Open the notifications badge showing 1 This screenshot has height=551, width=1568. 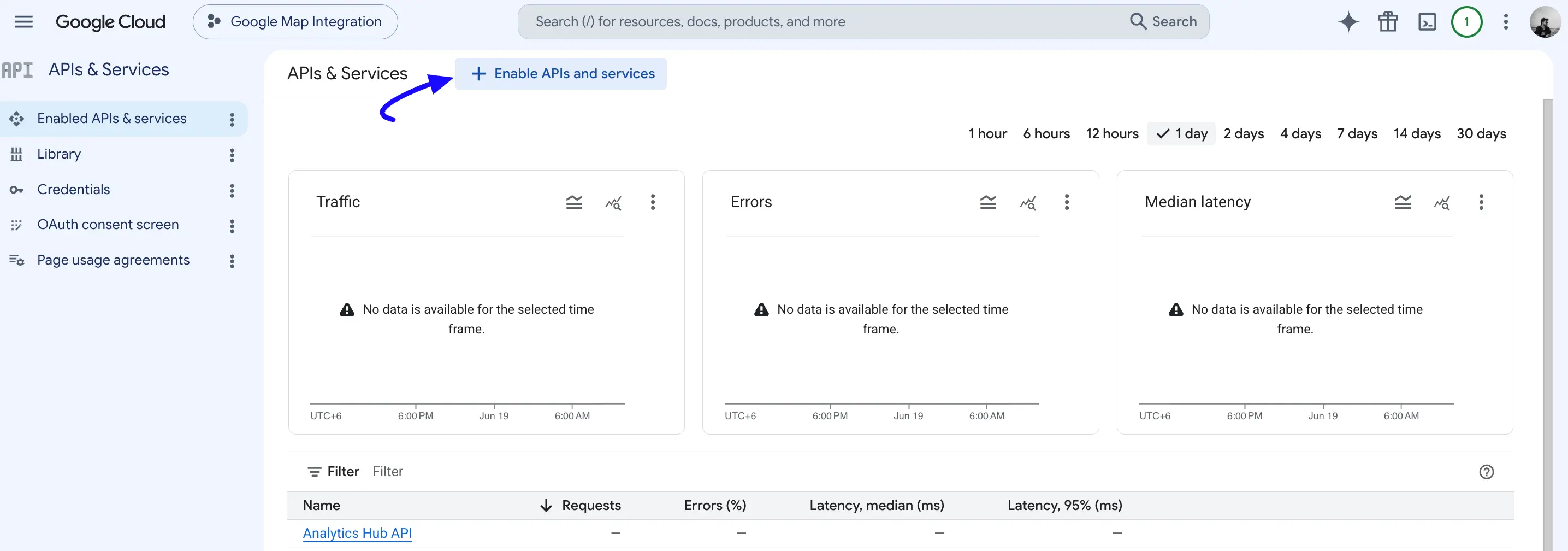pyautogui.click(x=1466, y=22)
